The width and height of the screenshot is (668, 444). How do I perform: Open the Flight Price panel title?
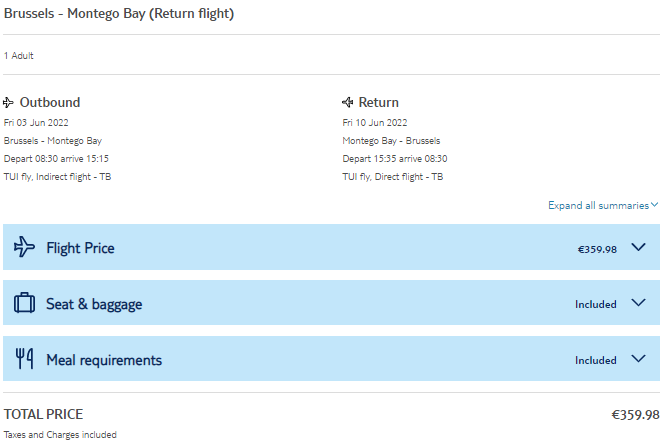point(80,248)
